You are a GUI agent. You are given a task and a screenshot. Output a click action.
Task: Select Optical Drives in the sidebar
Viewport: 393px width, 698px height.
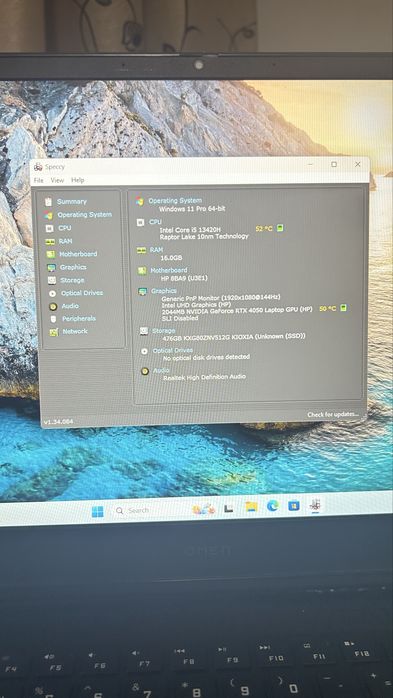coord(81,293)
